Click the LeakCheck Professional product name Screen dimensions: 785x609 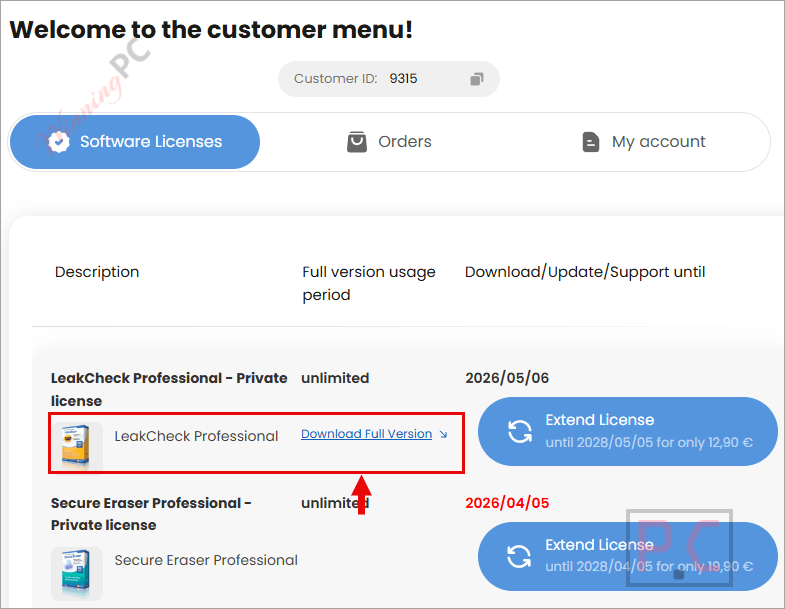pos(196,436)
